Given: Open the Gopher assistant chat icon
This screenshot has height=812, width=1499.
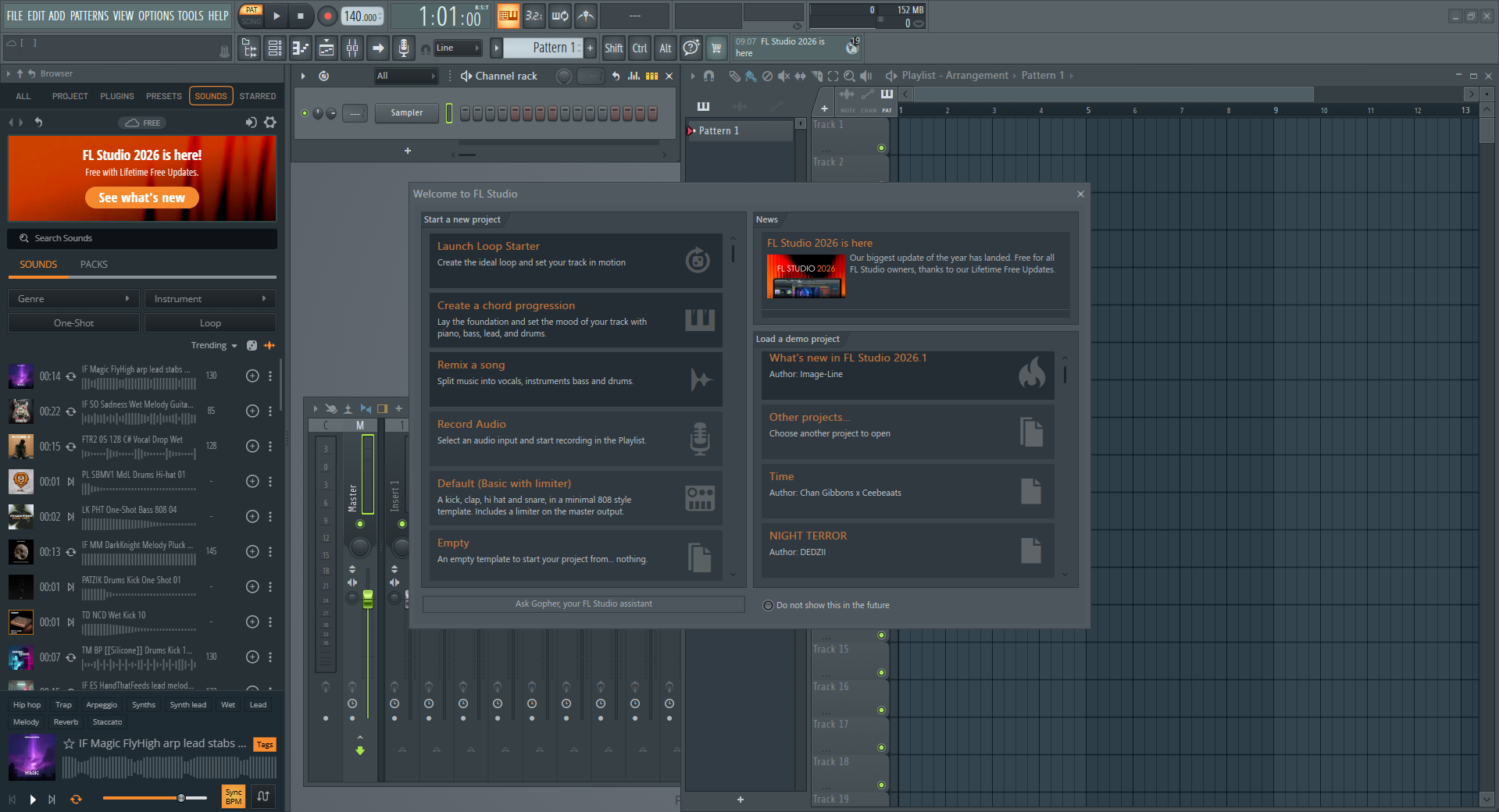Looking at the screenshot, I should click(691, 48).
